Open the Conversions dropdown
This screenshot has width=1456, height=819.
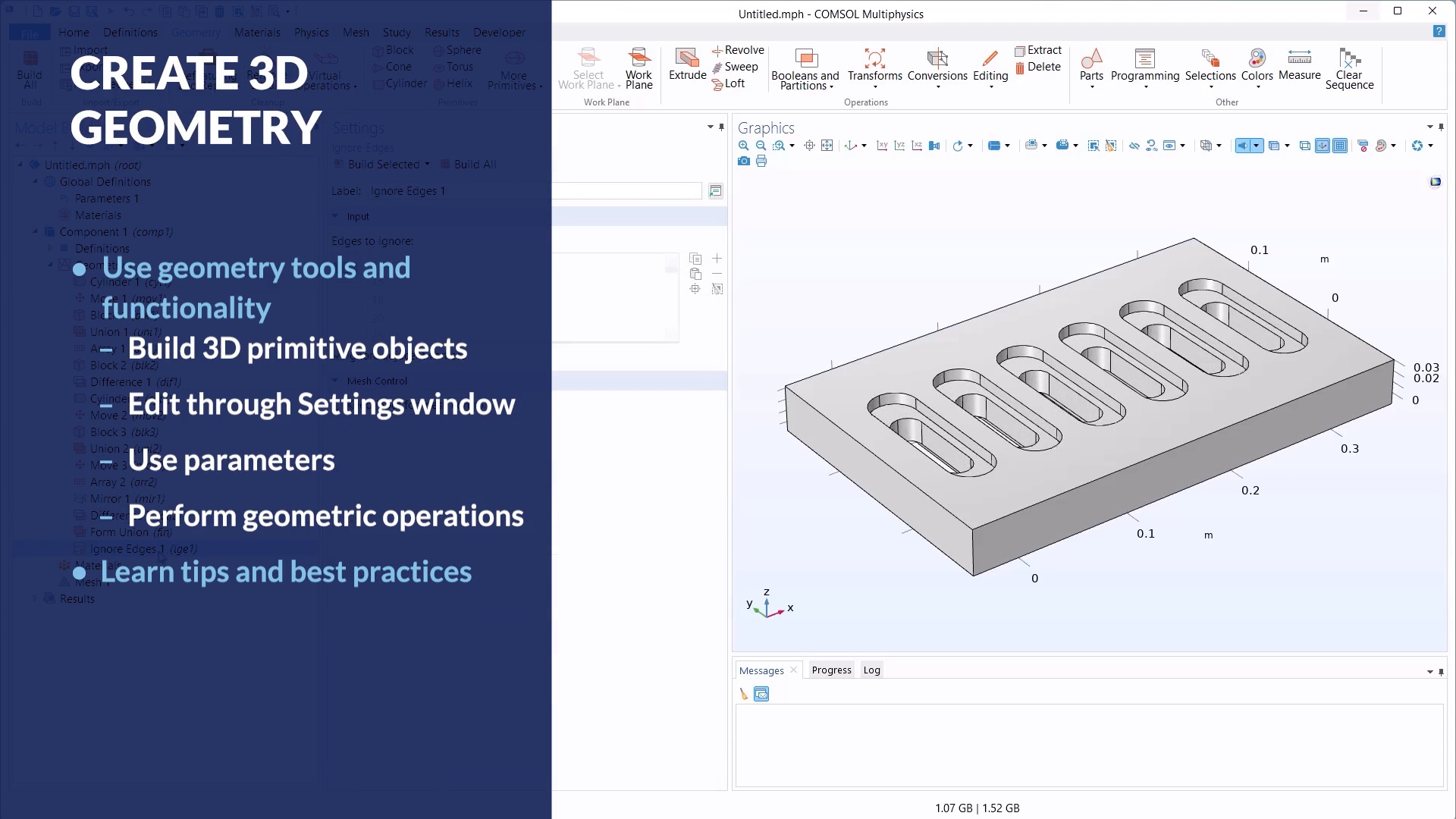(937, 69)
